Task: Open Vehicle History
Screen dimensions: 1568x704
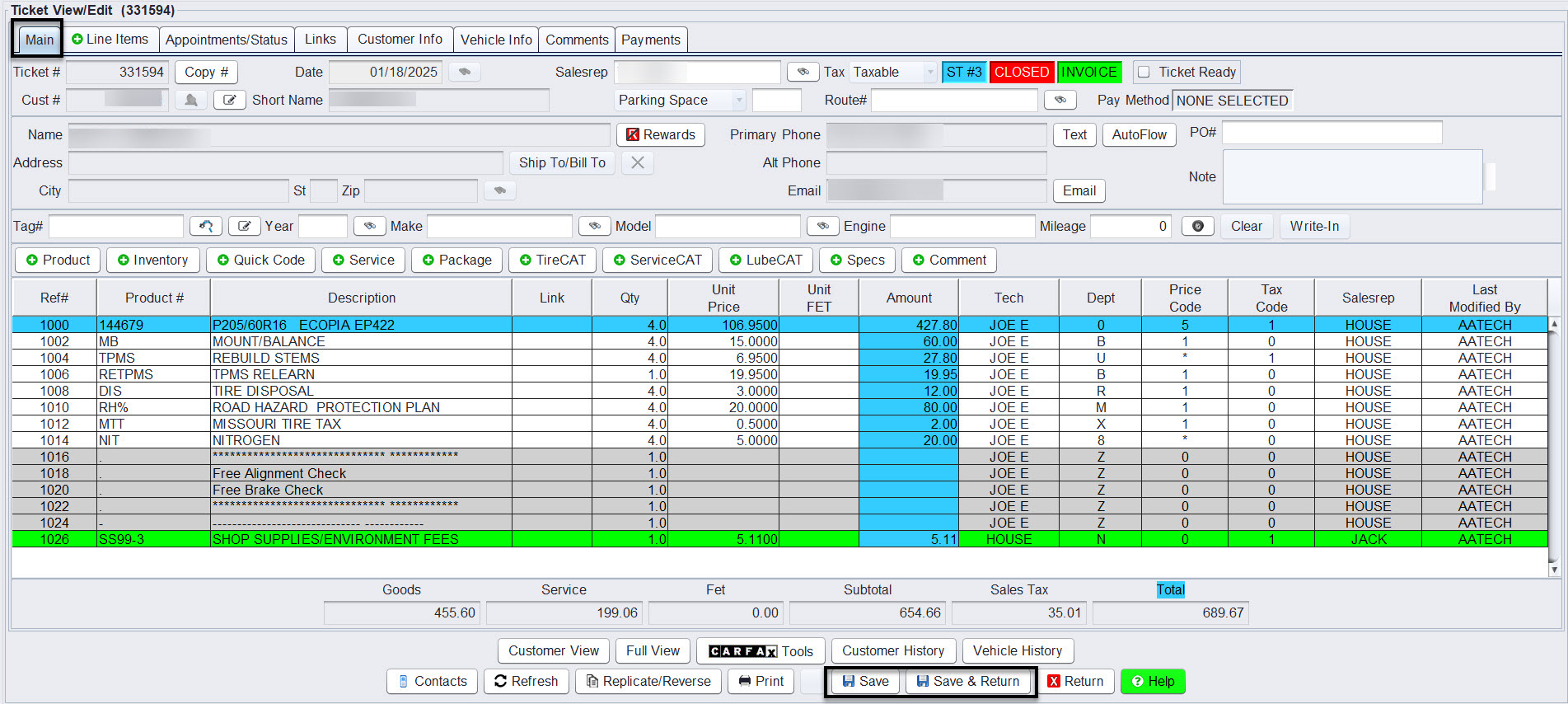Action: (x=1017, y=651)
